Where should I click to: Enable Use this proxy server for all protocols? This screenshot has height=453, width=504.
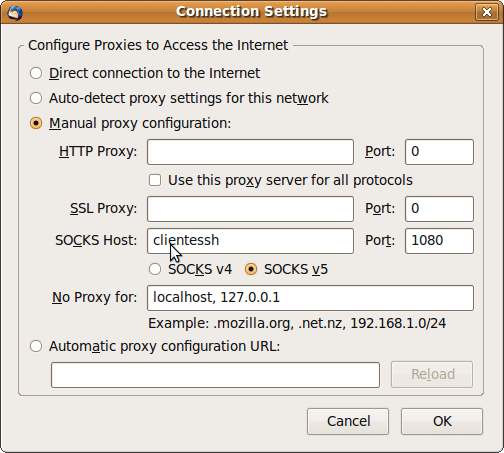click(x=155, y=180)
